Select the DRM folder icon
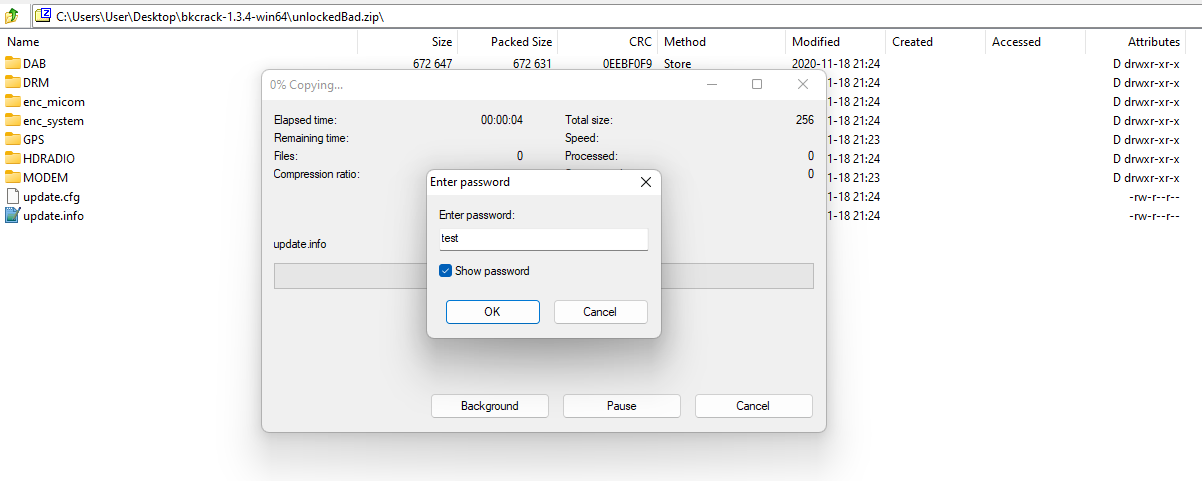 (13, 82)
